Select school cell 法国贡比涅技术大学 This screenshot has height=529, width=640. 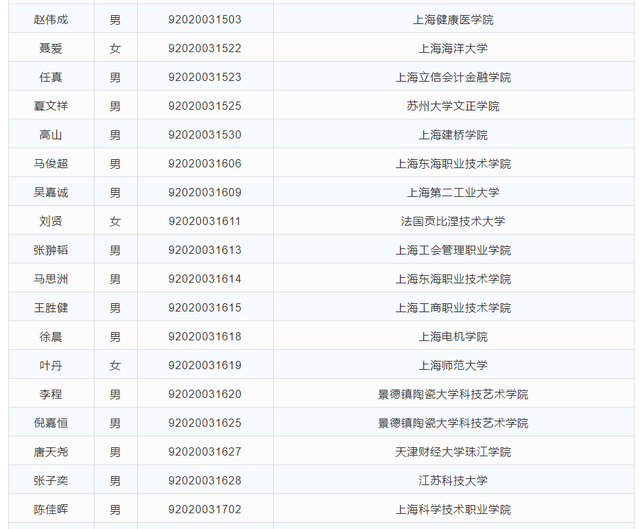453,221
